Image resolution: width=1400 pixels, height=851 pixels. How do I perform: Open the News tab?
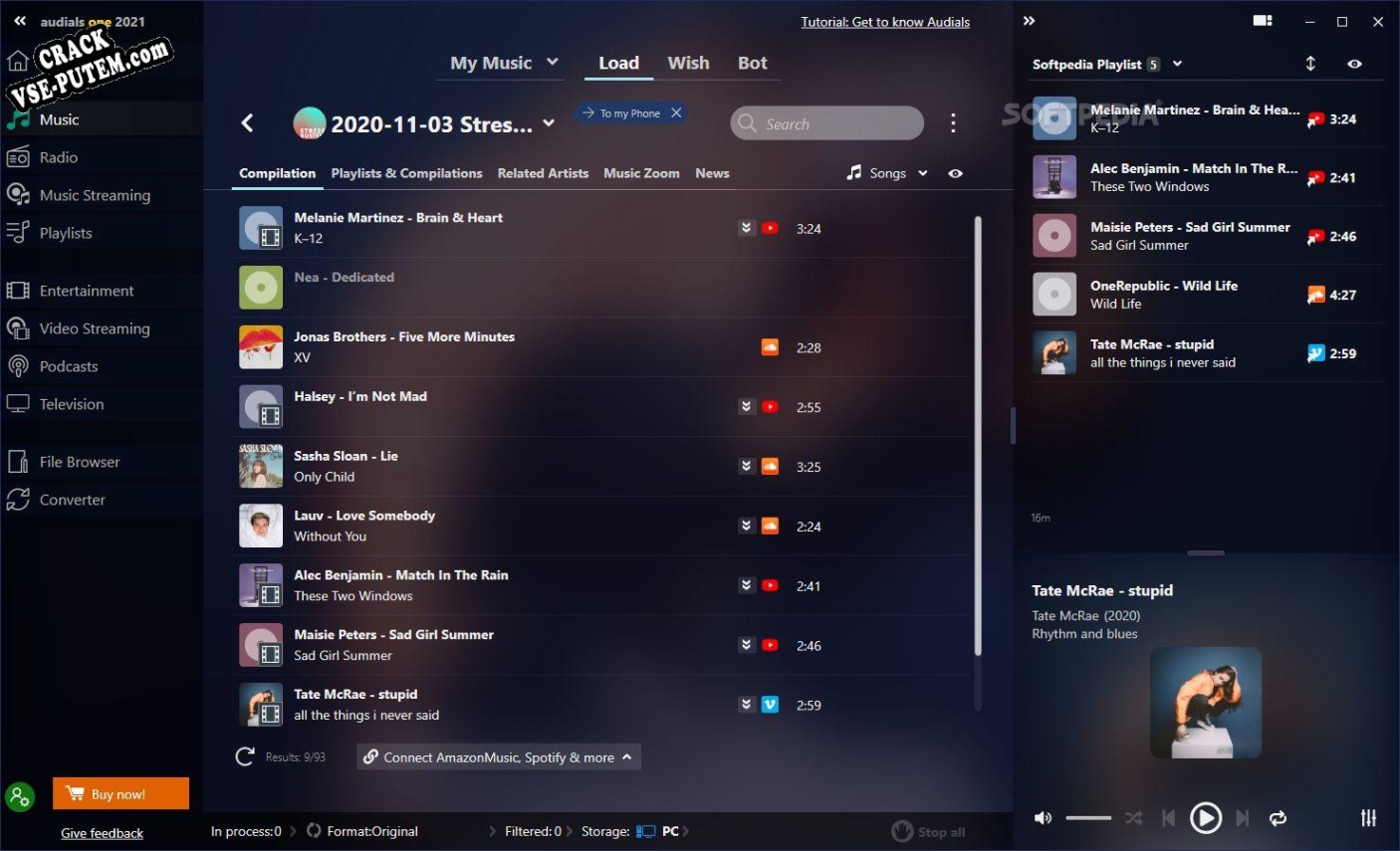712,173
